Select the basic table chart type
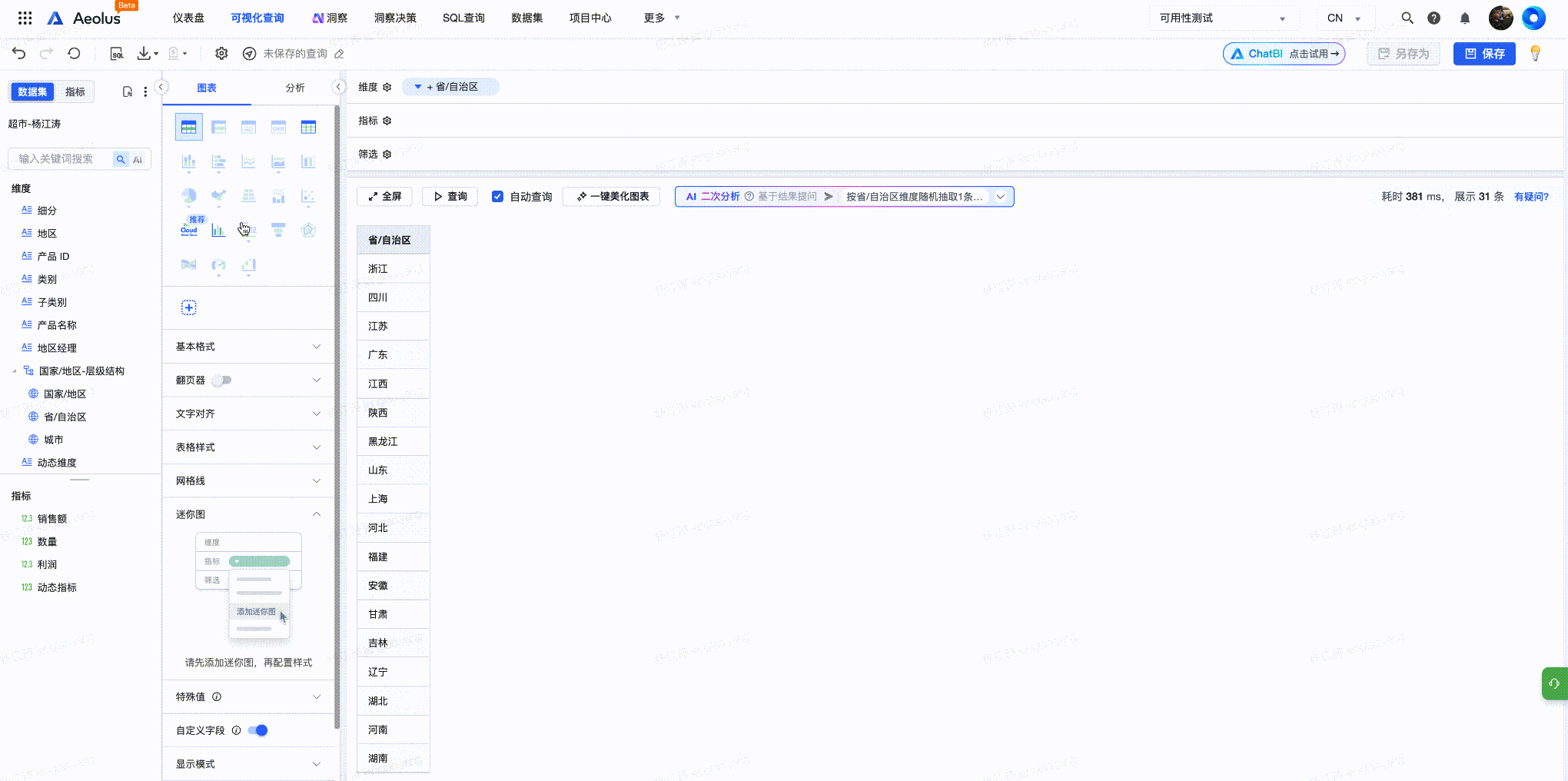The height and width of the screenshot is (781, 1568). click(188, 127)
